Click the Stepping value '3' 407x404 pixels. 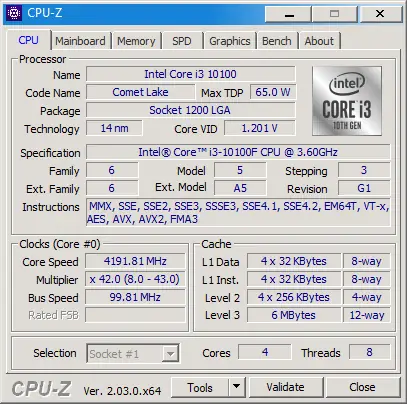pyautogui.click(x=364, y=170)
